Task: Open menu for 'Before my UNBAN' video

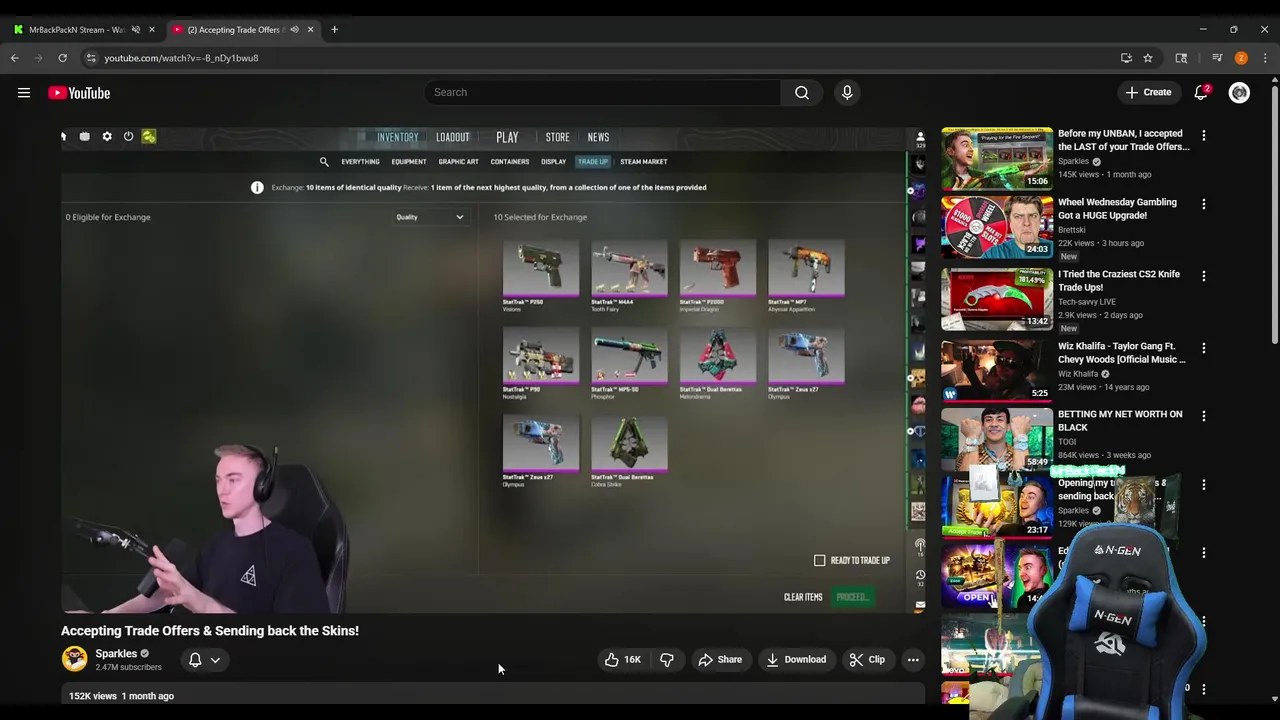Action: (1203, 135)
